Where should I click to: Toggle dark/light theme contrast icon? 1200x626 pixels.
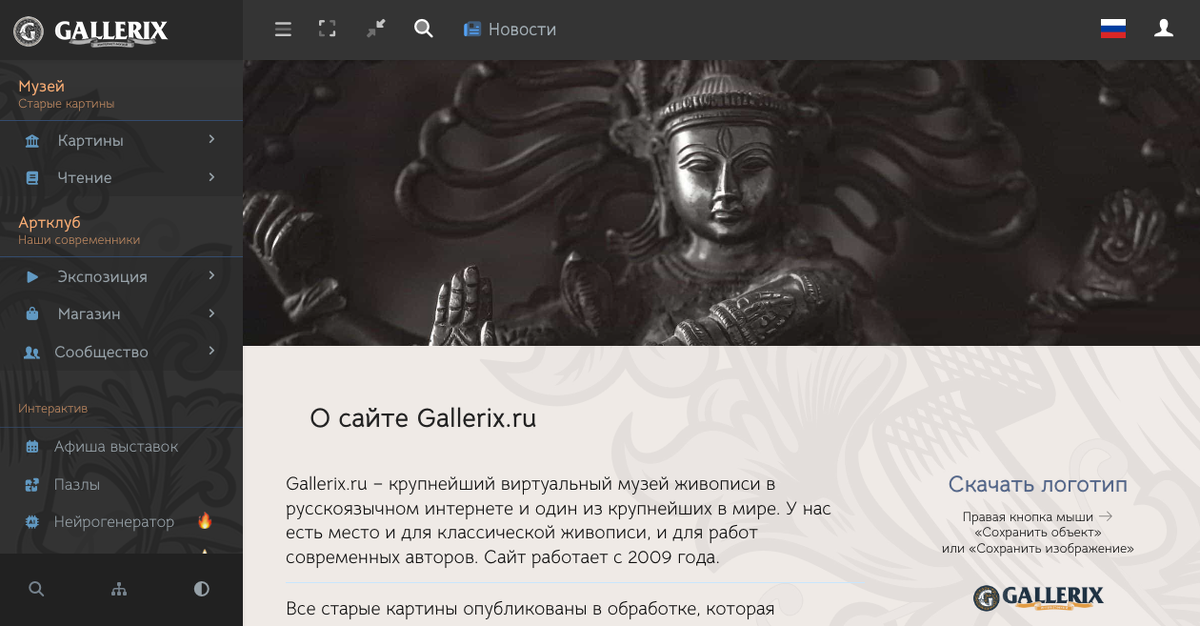[x=202, y=589]
